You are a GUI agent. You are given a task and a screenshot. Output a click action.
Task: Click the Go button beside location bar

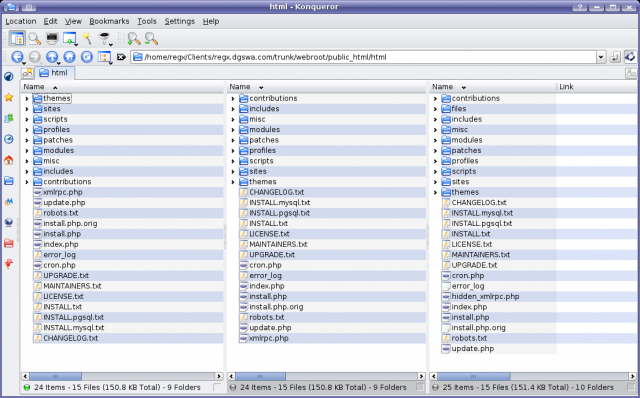click(615, 57)
